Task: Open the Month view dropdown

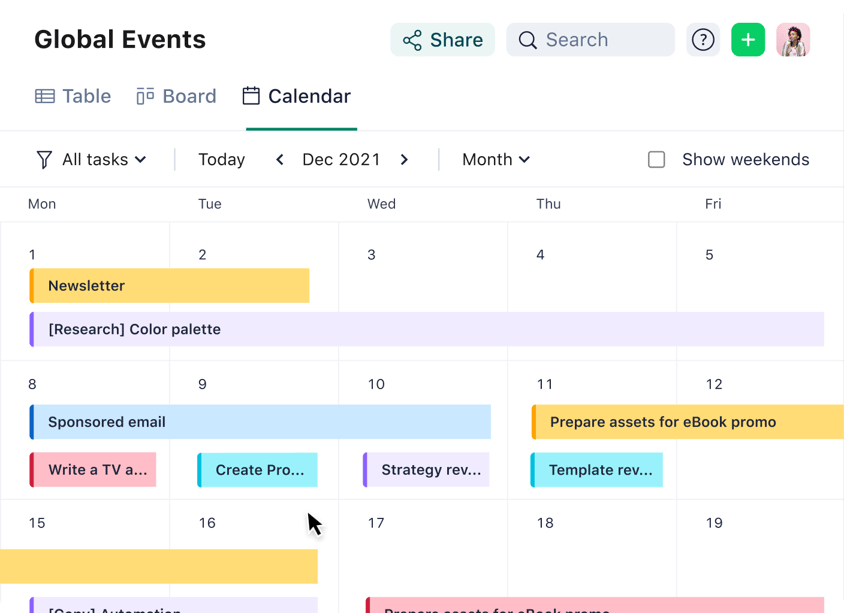Action: (496, 160)
